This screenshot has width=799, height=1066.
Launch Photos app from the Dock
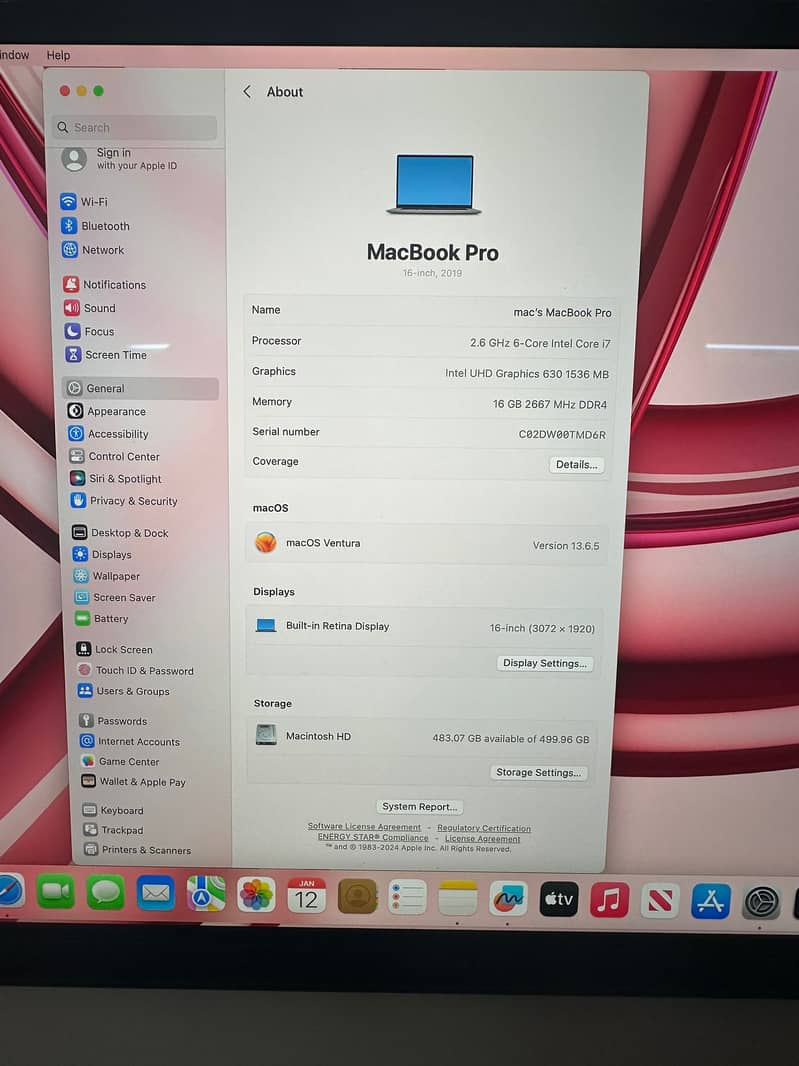pyautogui.click(x=256, y=895)
